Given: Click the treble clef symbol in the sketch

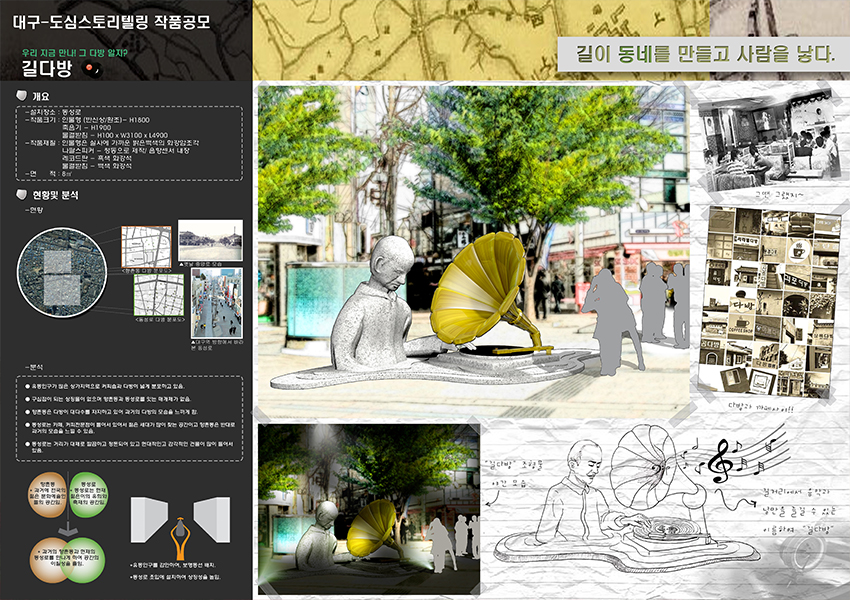Looking at the screenshot, I should tap(722, 462).
